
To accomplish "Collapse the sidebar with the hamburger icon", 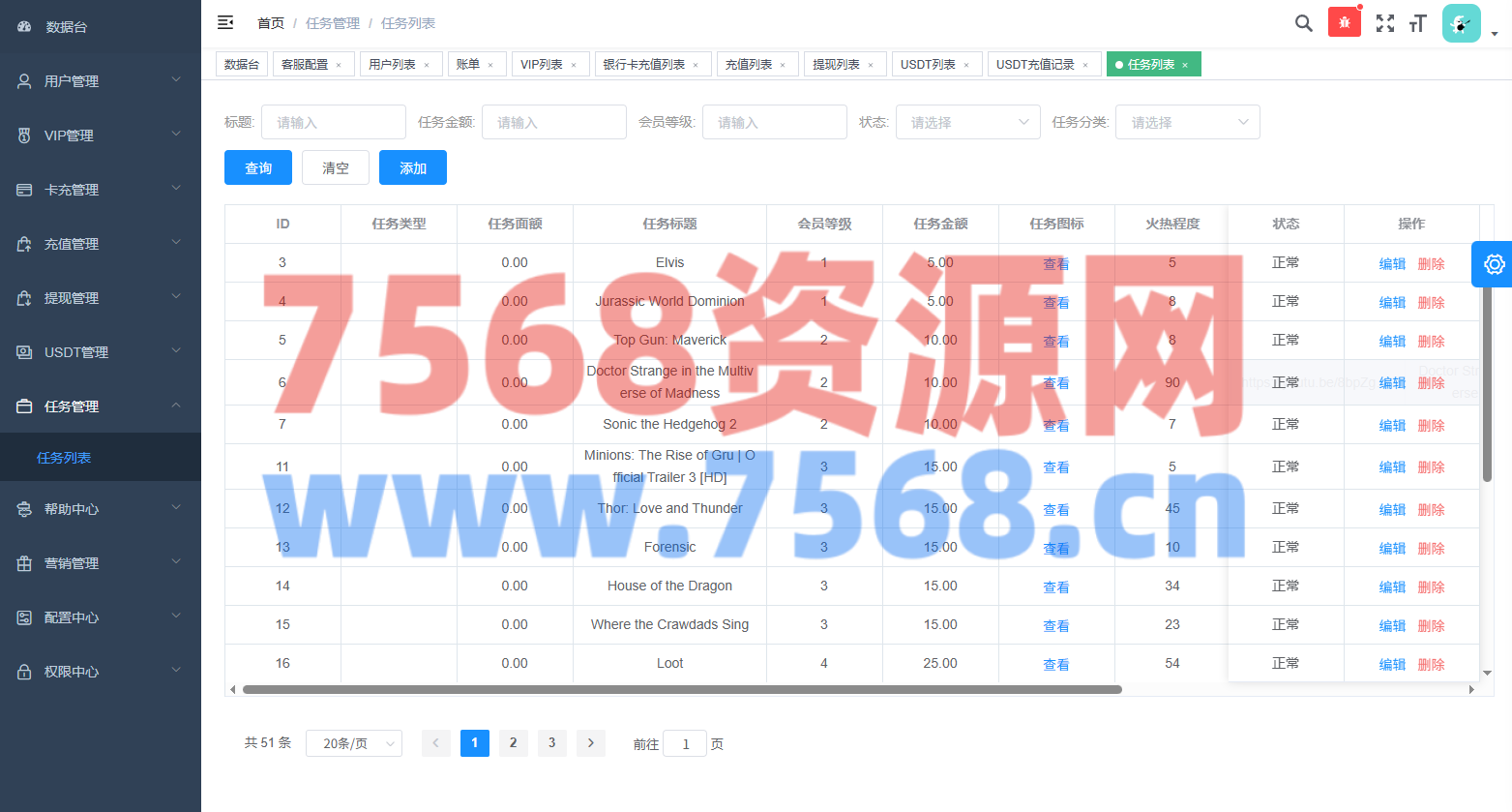I will (225, 22).
